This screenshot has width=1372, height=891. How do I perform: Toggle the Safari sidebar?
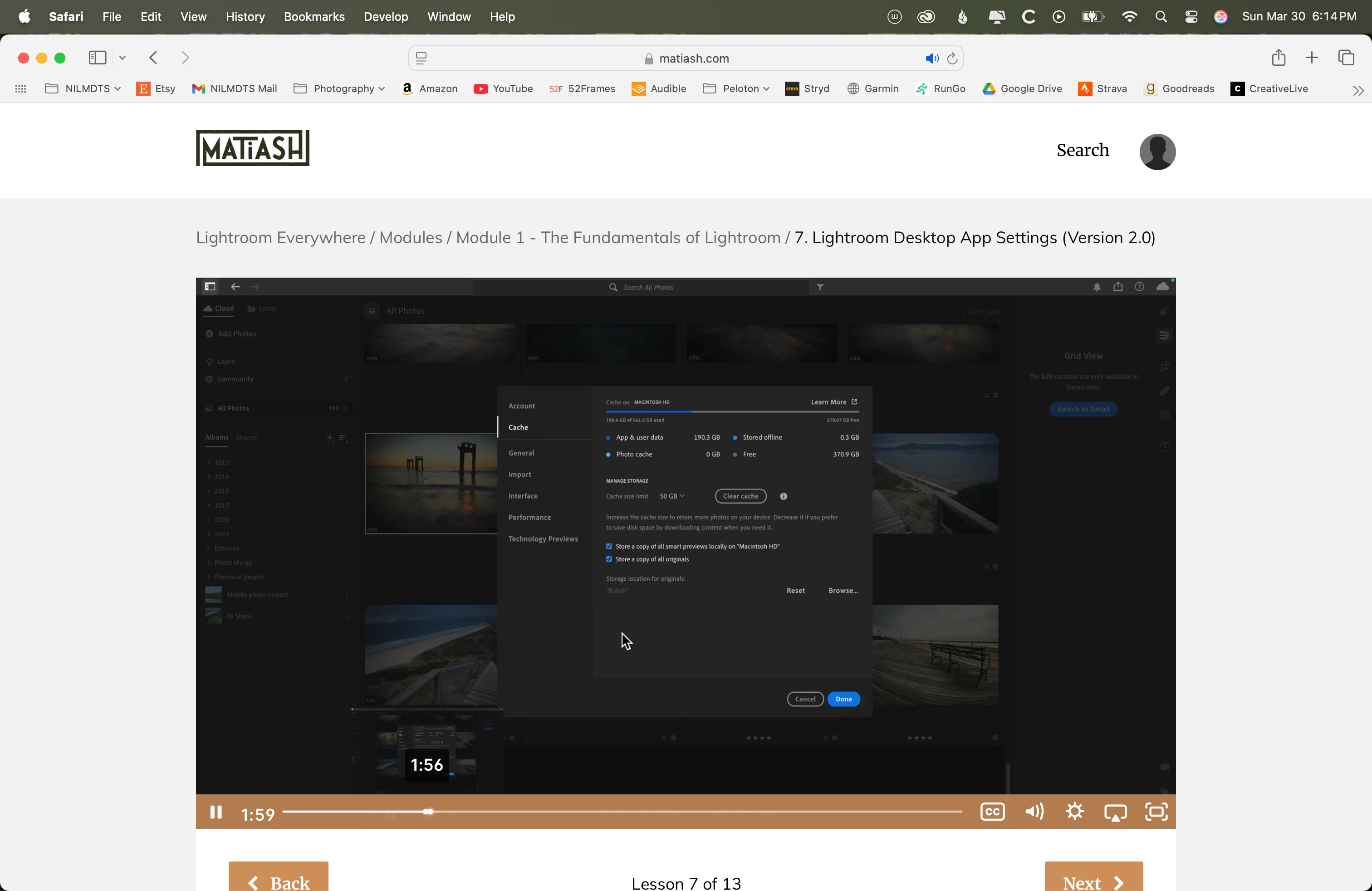click(x=98, y=58)
